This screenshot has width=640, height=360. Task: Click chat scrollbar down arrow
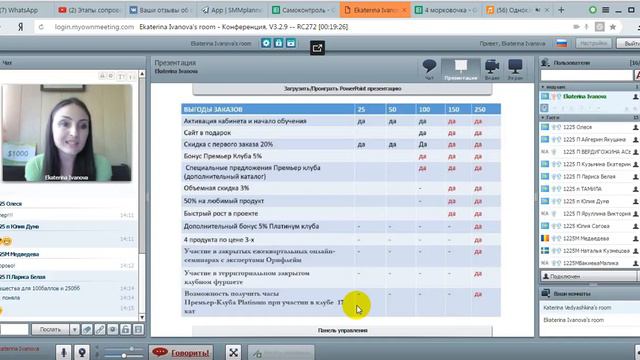pyautogui.click(x=142, y=317)
